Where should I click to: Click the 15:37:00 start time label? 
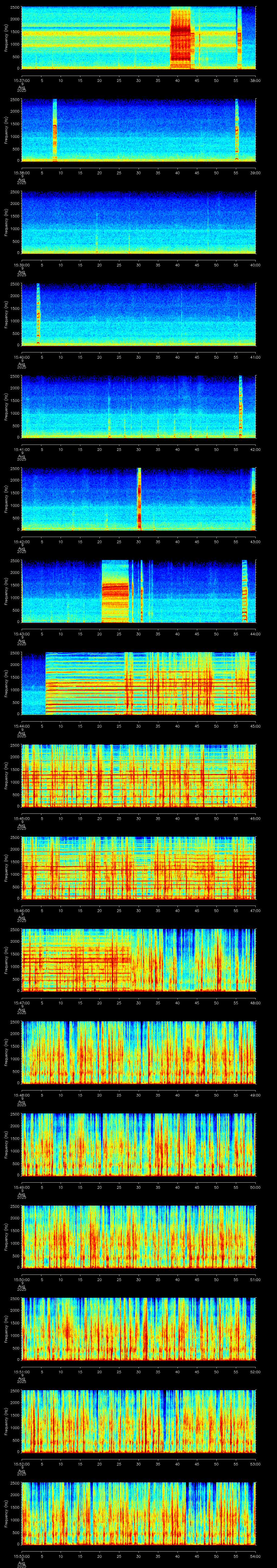(21, 80)
